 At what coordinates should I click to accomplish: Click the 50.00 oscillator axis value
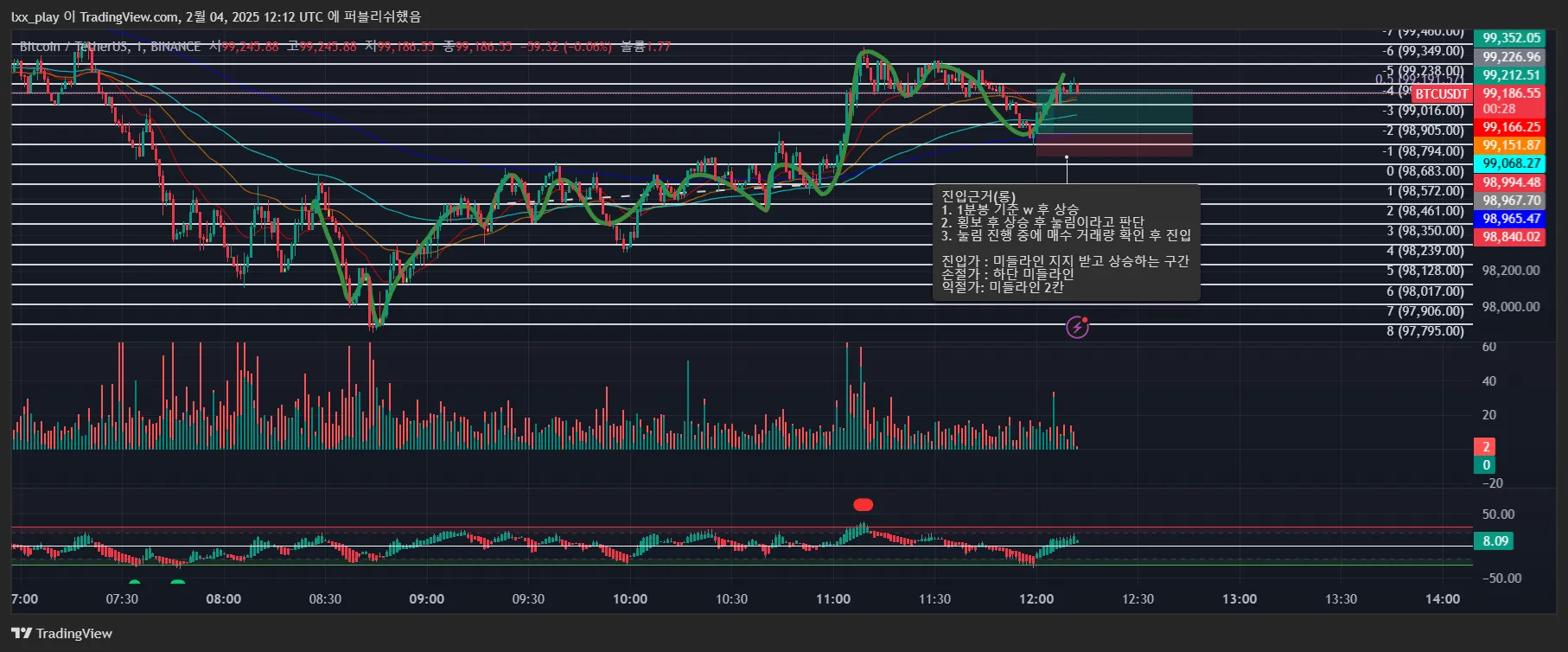pos(1498,515)
